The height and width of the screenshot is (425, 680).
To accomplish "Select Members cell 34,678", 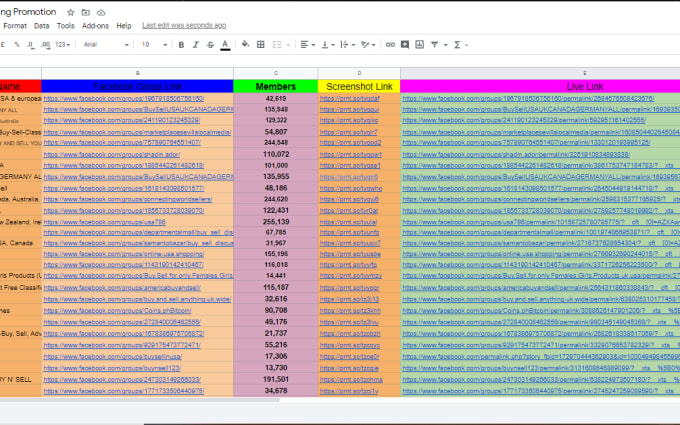I will click(276, 391).
